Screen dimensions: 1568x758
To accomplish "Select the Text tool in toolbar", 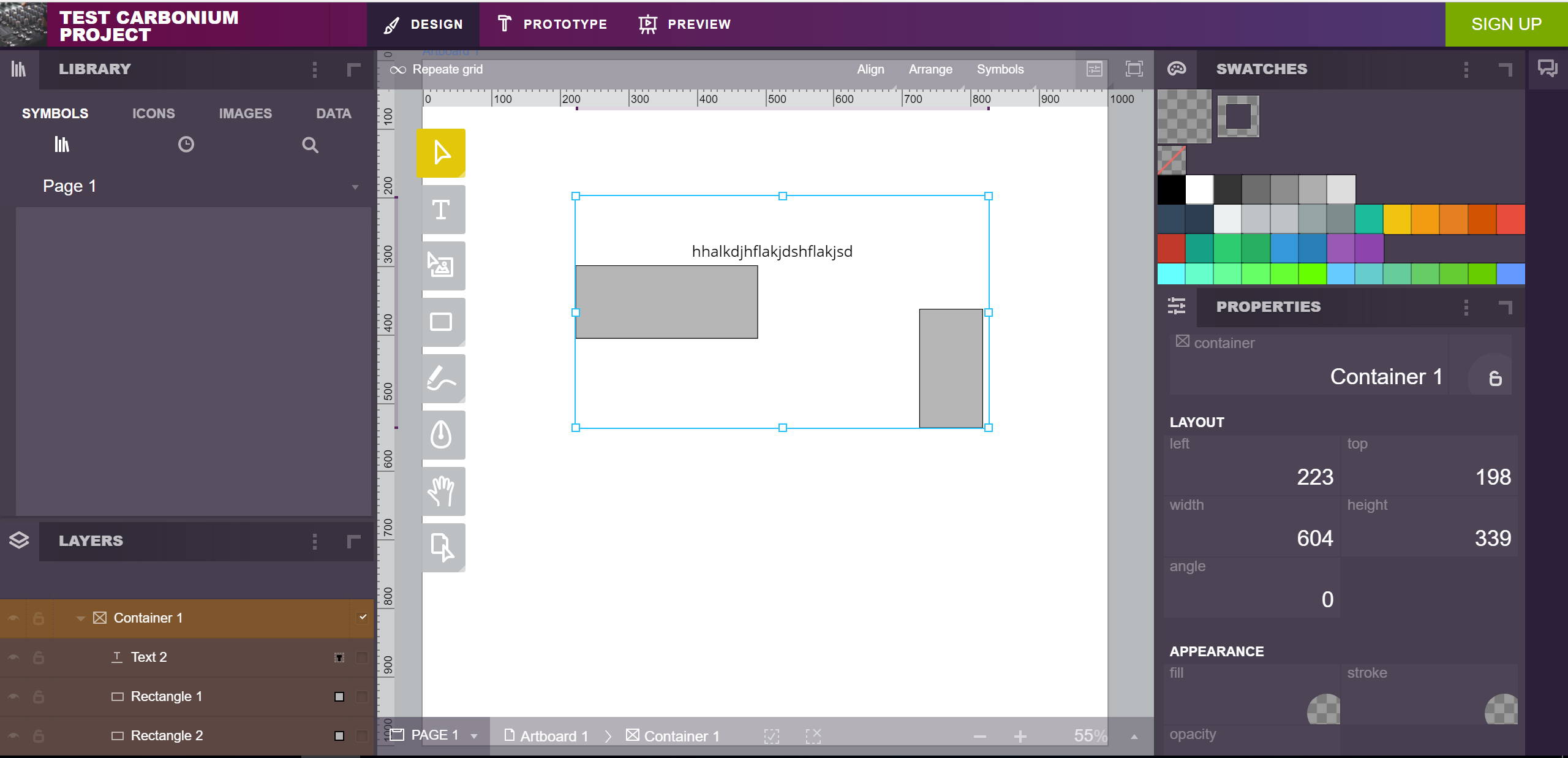I will (x=441, y=210).
